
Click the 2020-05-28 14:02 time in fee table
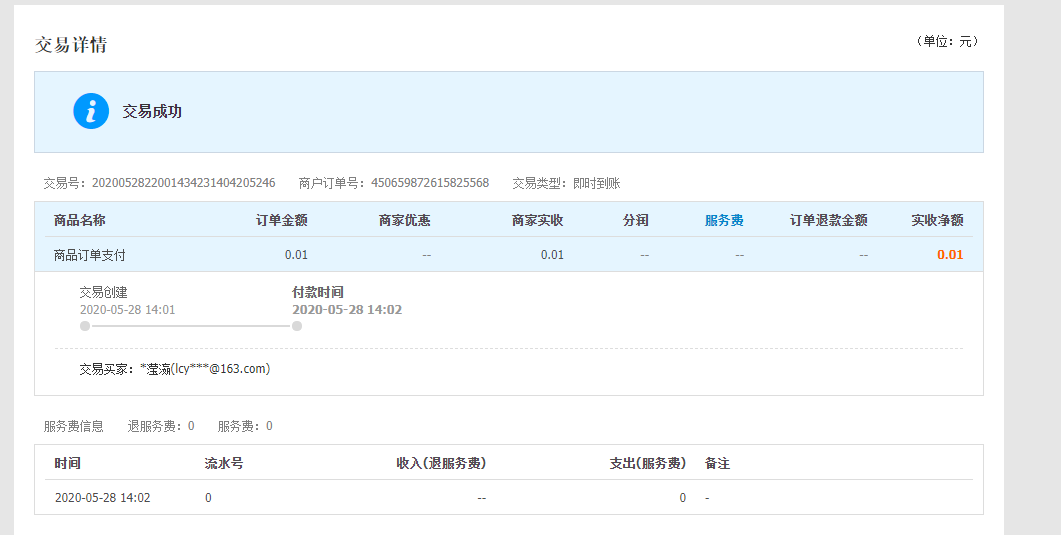tap(102, 497)
